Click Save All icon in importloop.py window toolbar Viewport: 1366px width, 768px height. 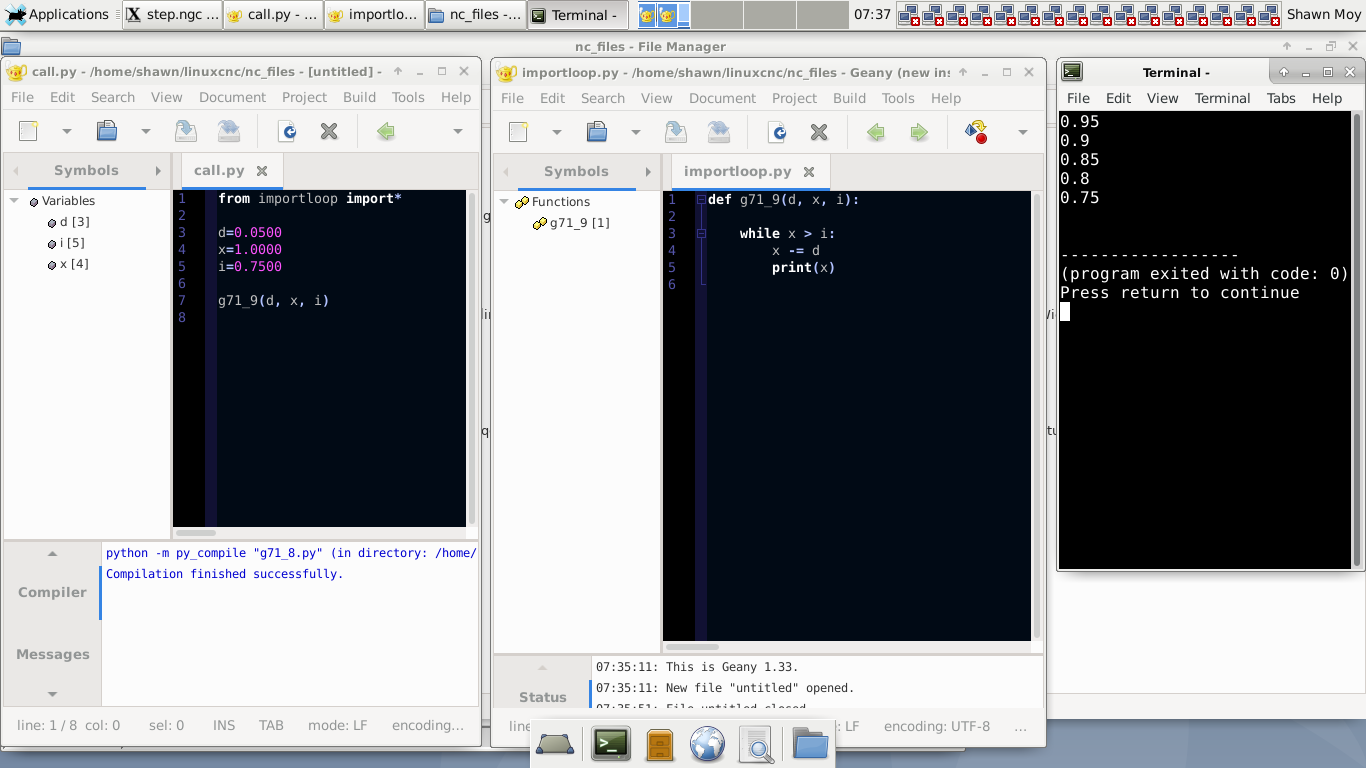coord(719,132)
